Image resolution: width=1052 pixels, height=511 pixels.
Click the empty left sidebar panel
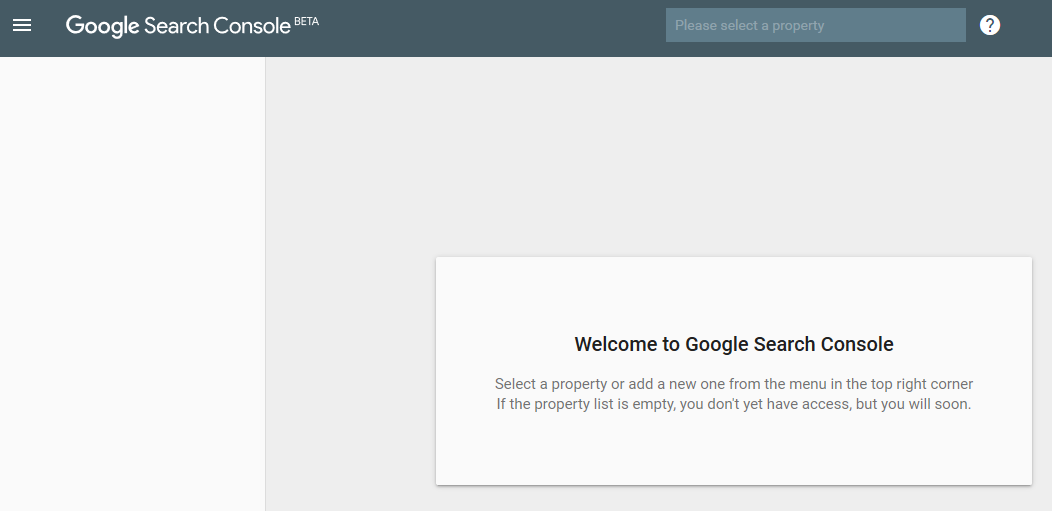click(132, 280)
